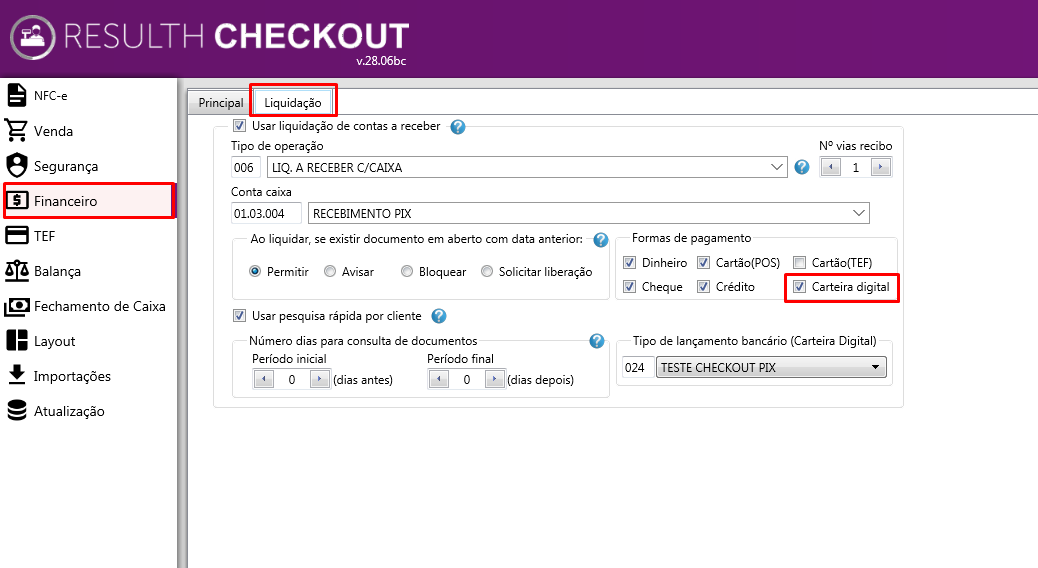Viewport: 1038px width, 568px height.
Task: Select the Liquidação tab
Action: coord(293,103)
